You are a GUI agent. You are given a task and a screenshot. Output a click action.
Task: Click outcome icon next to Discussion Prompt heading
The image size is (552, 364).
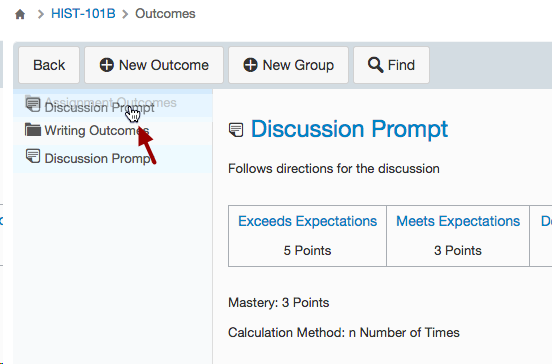(236, 130)
